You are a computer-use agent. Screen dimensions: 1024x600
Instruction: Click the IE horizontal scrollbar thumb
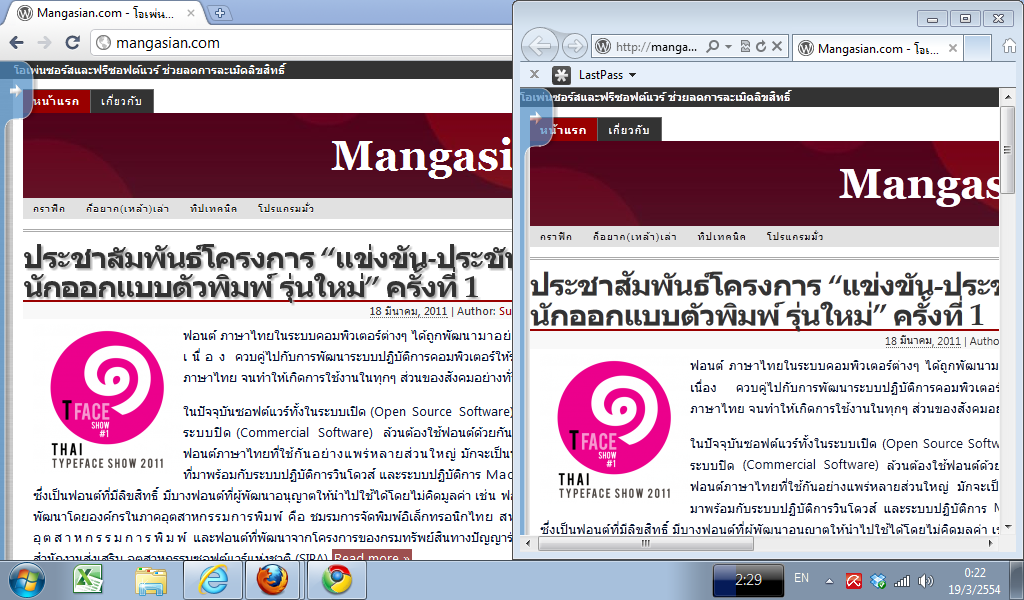(645, 543)
